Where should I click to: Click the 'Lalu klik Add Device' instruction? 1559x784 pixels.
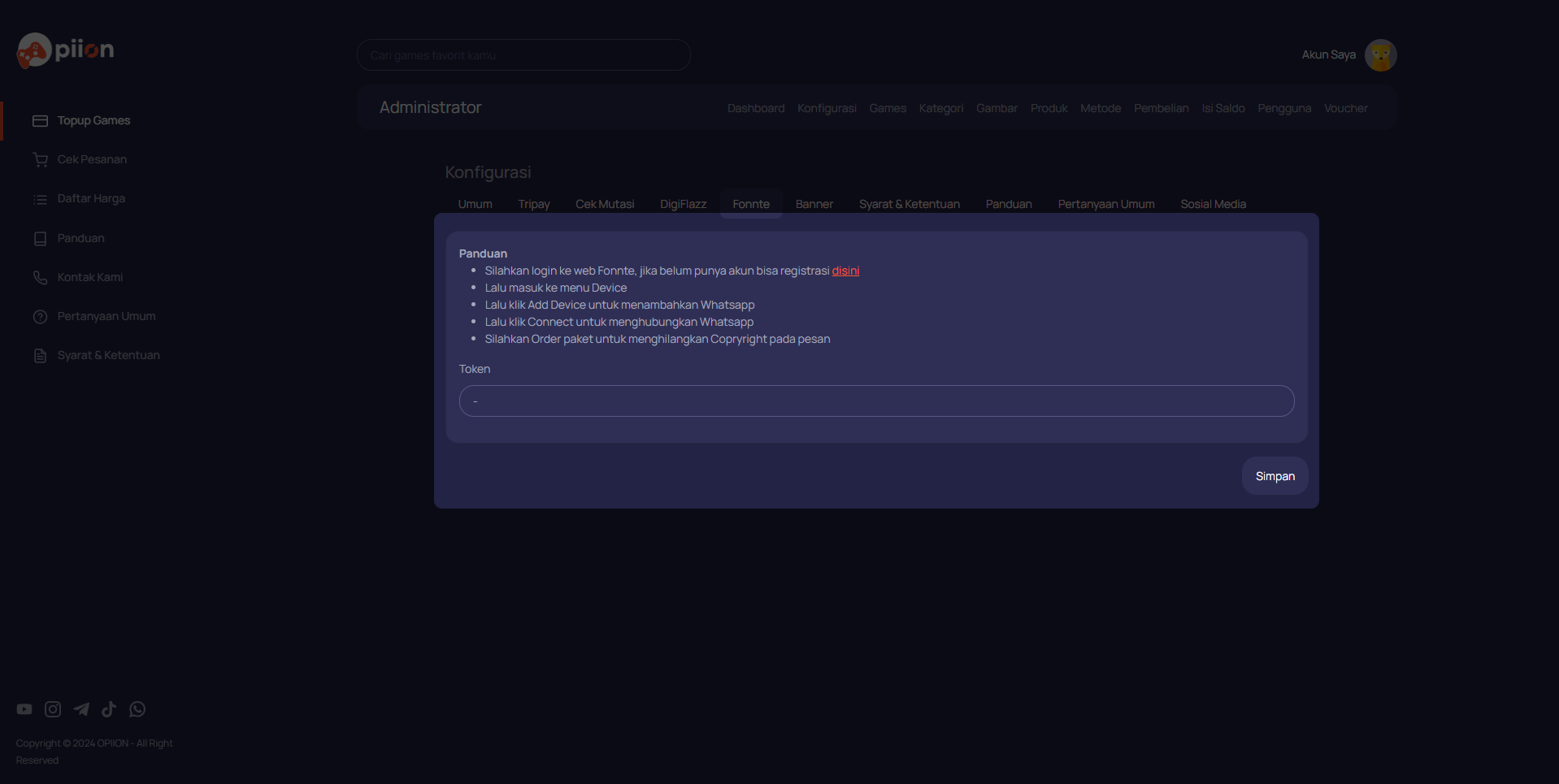click(619, 305)
